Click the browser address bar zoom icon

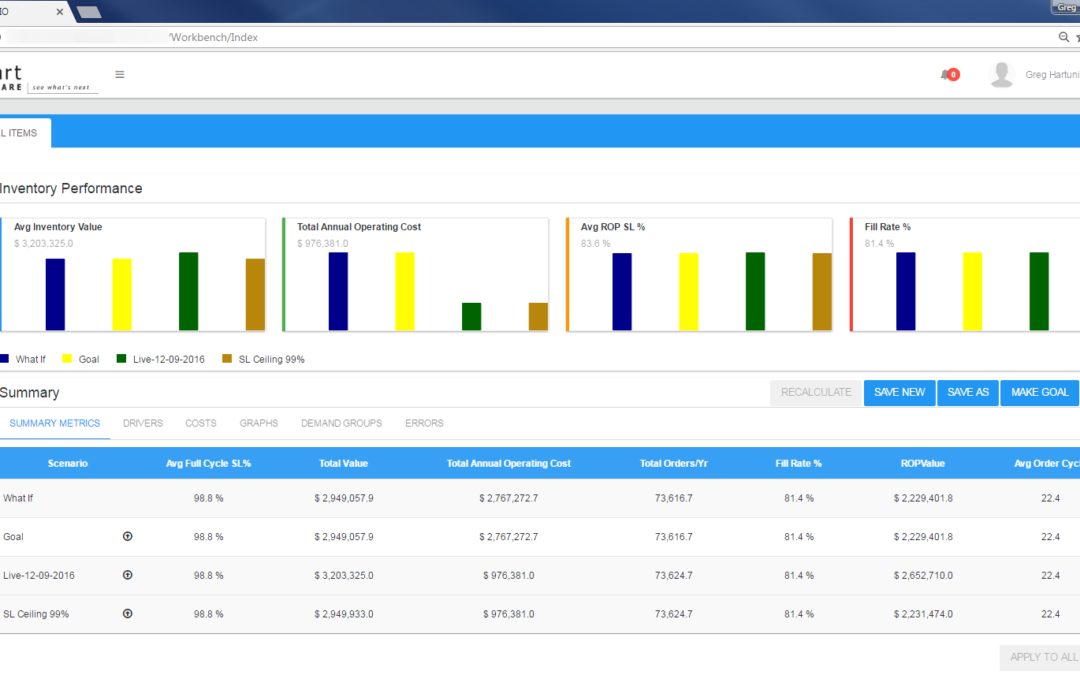pyautogui.click(x=1063, y=37)
